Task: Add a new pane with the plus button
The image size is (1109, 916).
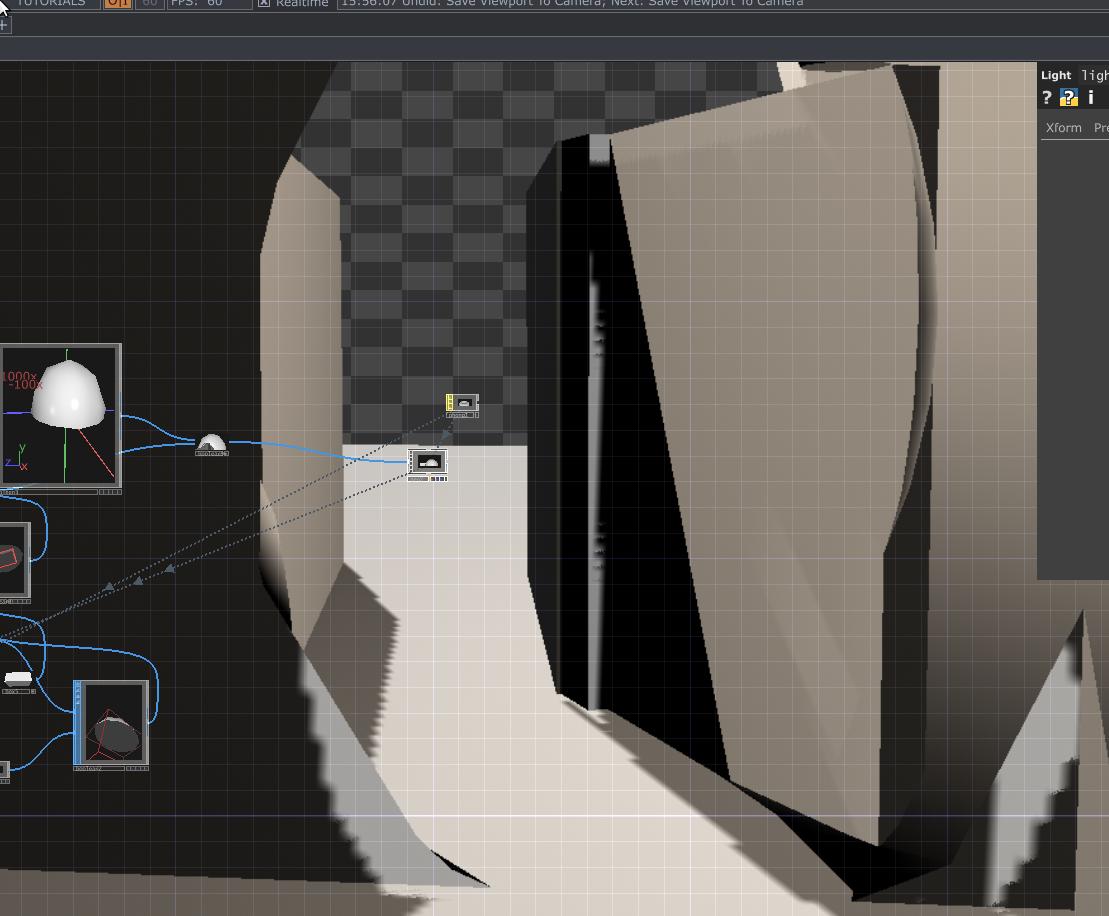Action: pyautogui.click(x=4, y=25)
